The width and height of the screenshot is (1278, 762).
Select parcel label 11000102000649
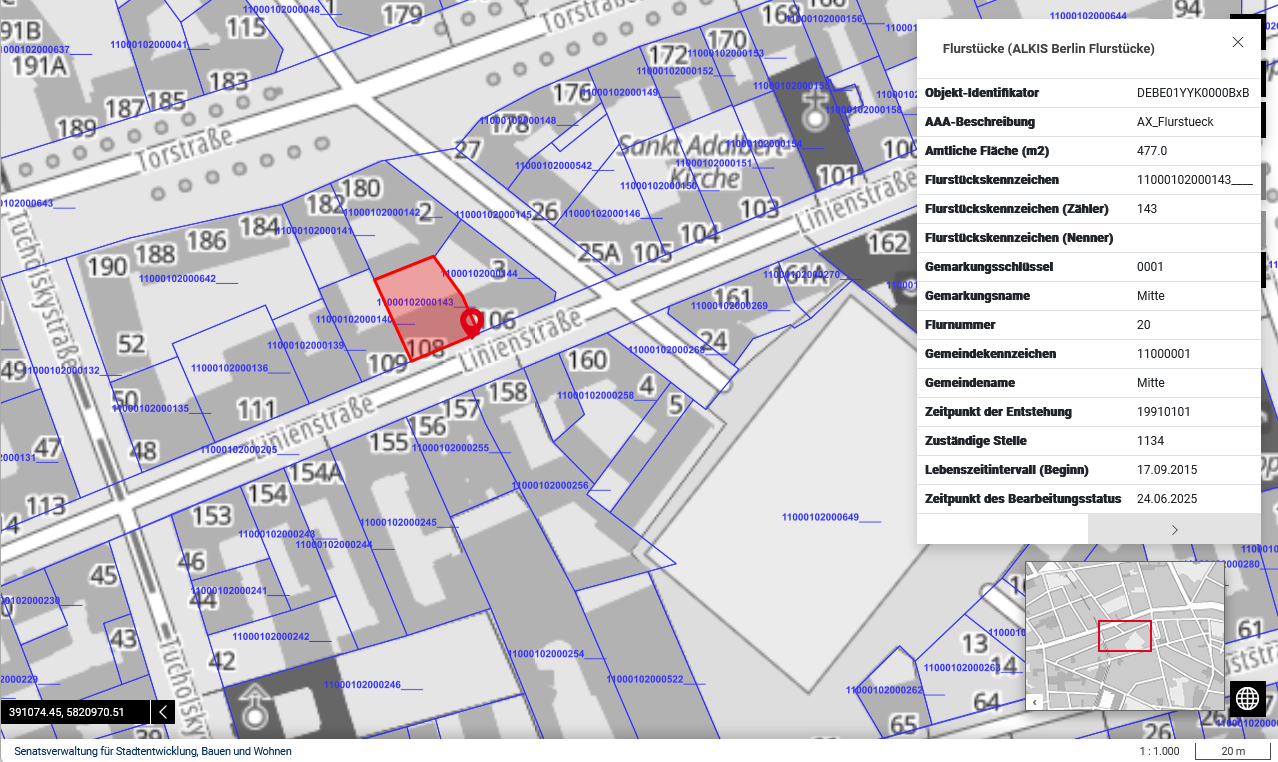pos(821,517)
